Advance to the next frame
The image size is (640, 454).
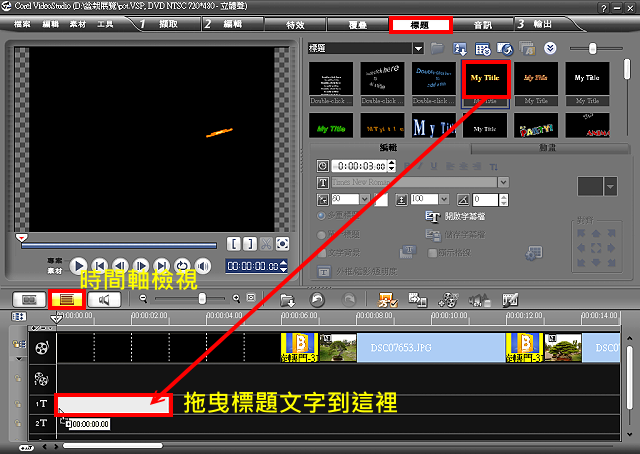pyautogui.click(x=141, y=266)
